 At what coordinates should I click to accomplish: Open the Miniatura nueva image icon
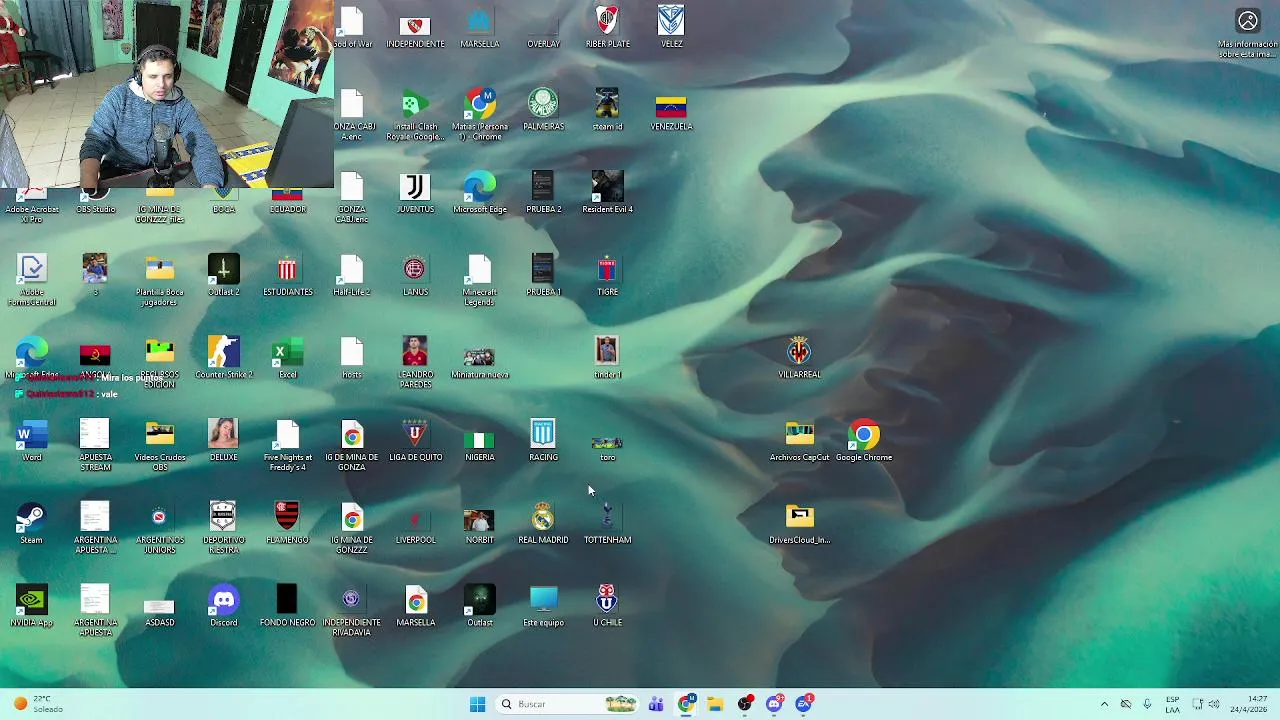tap(479, 359)
